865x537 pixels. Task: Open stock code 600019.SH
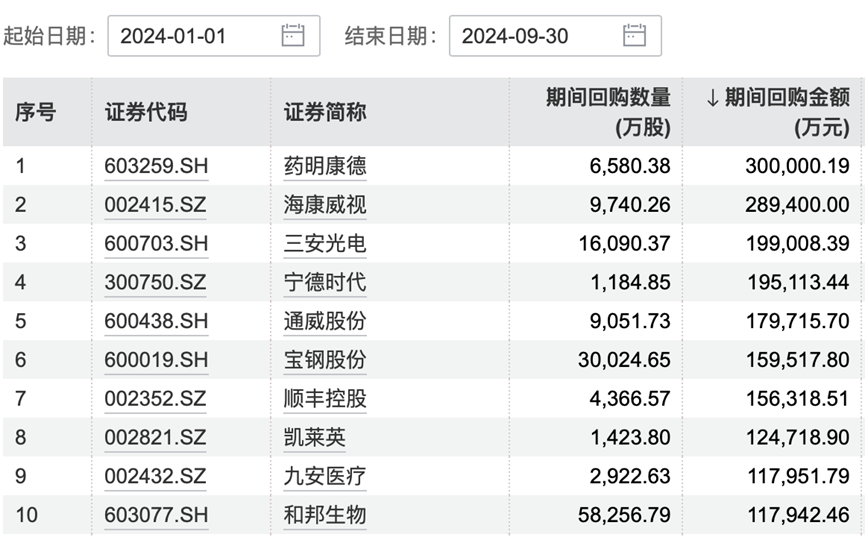(156, 360)
